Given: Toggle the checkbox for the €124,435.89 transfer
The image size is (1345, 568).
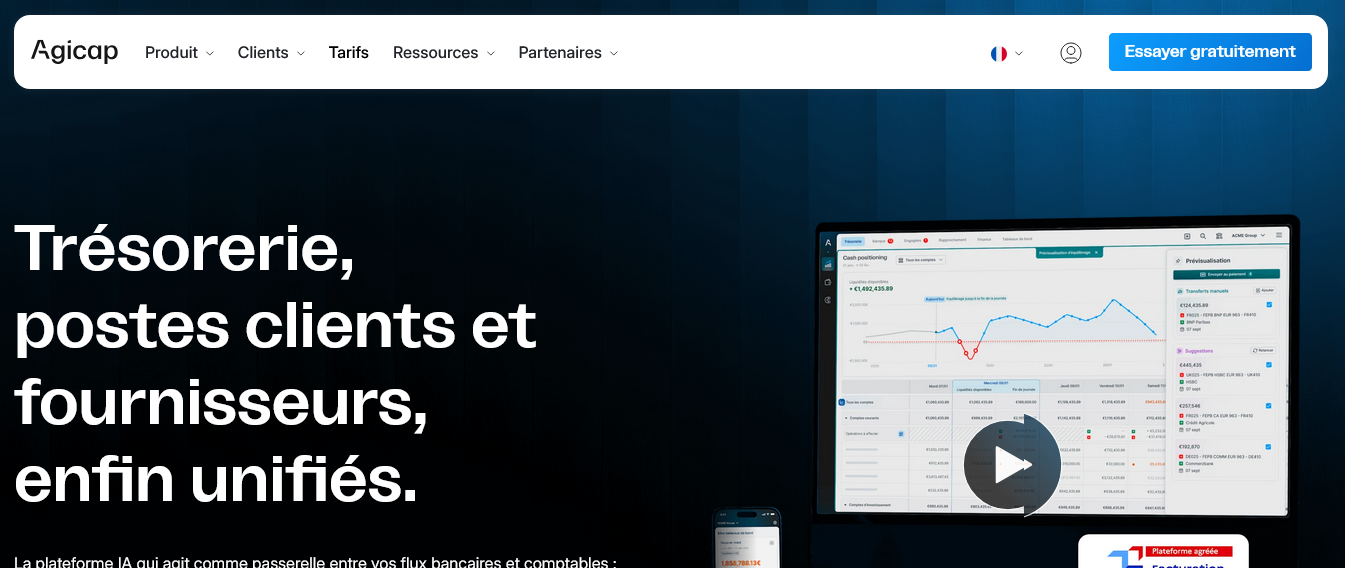Looking at the screenshot, I should pyautogui.click(x=1269, y=305).
